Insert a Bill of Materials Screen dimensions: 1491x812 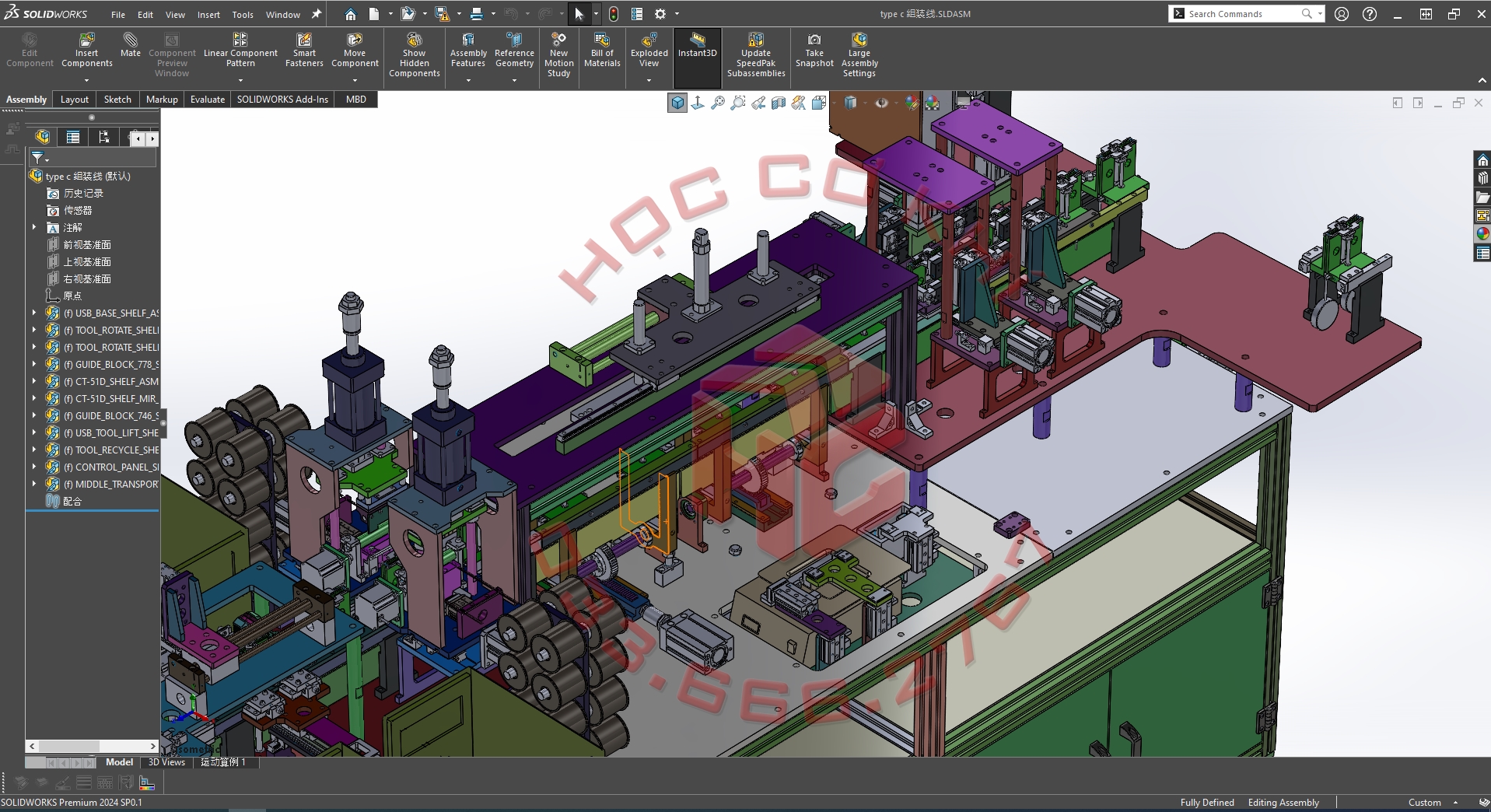[602, 51]
